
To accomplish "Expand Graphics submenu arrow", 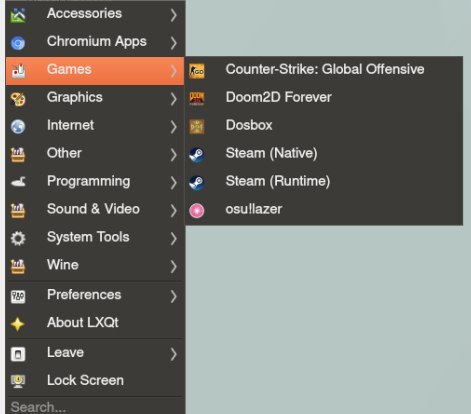I will pyautogui.click(x=173, y=99).
